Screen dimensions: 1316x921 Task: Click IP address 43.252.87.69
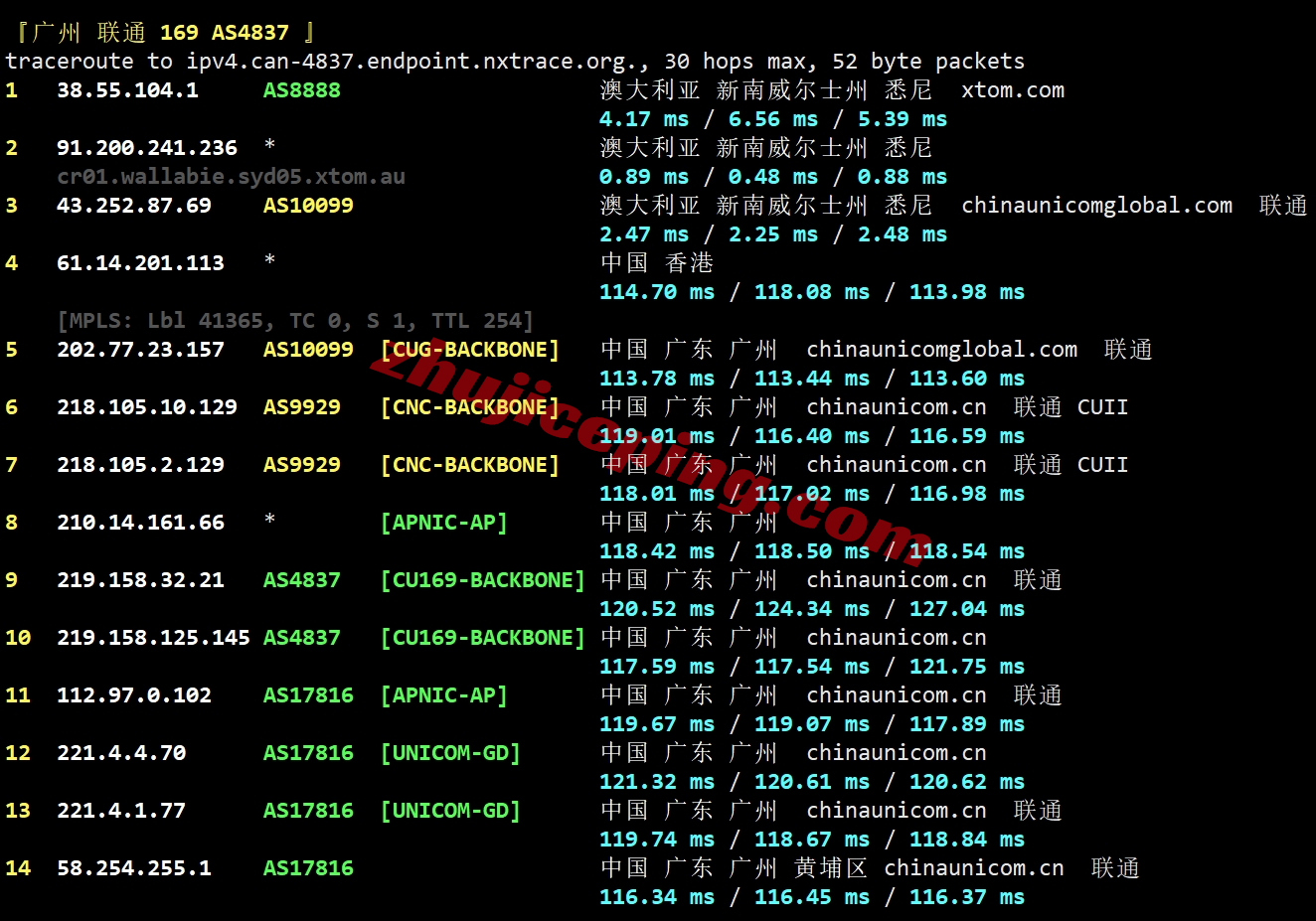pyautogui.click(x=134, y=206)
